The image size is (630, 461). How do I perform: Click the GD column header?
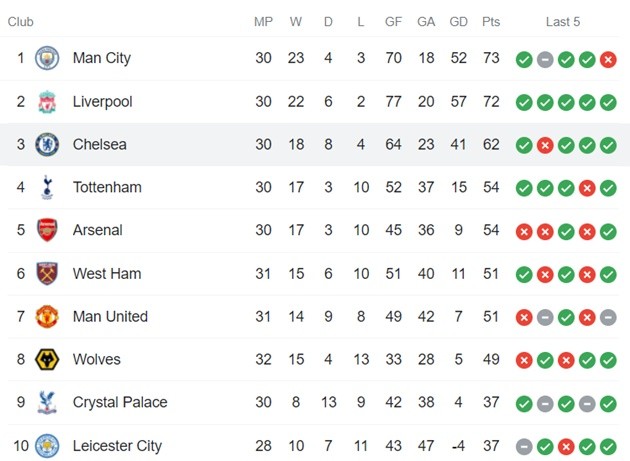[459, 21]
